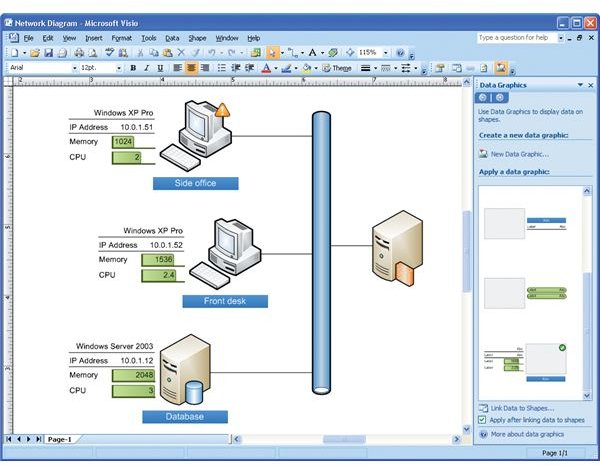Select the Database label
Viewport: 600px width, 466px height.
click(x=185, y=417)
